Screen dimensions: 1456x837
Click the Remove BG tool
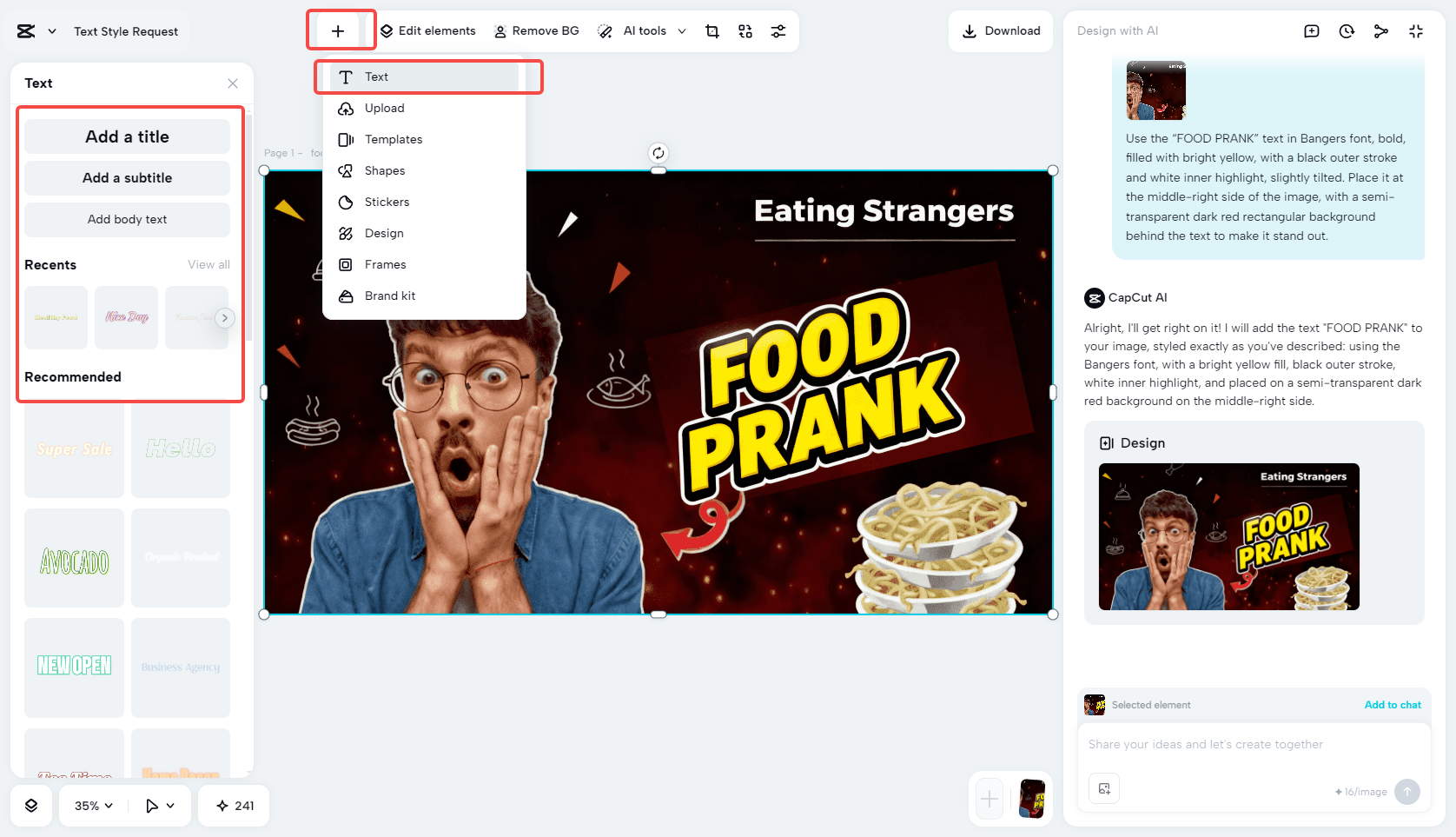click(537, 30)
